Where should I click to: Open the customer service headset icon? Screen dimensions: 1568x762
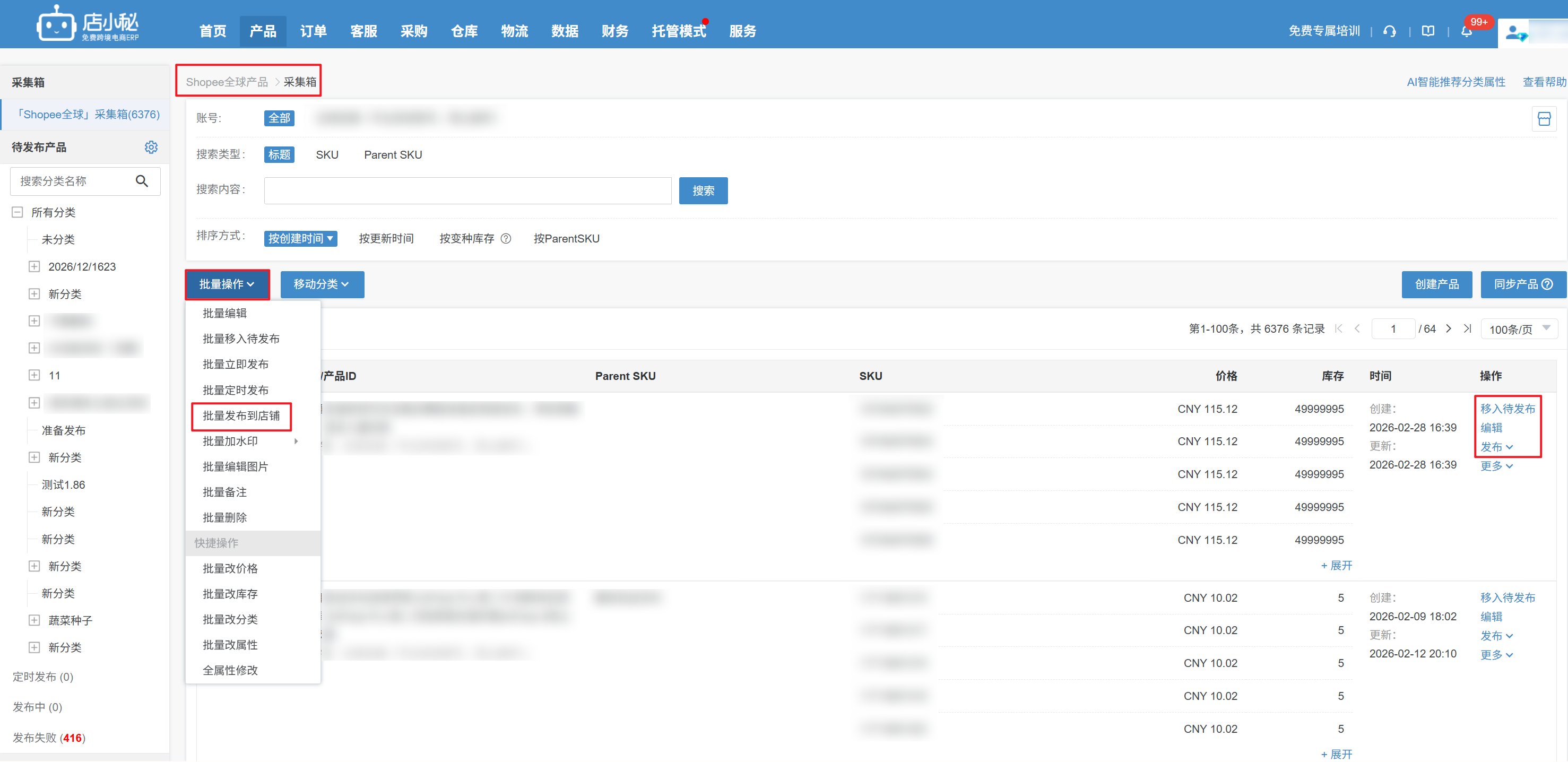point(1389,31)
